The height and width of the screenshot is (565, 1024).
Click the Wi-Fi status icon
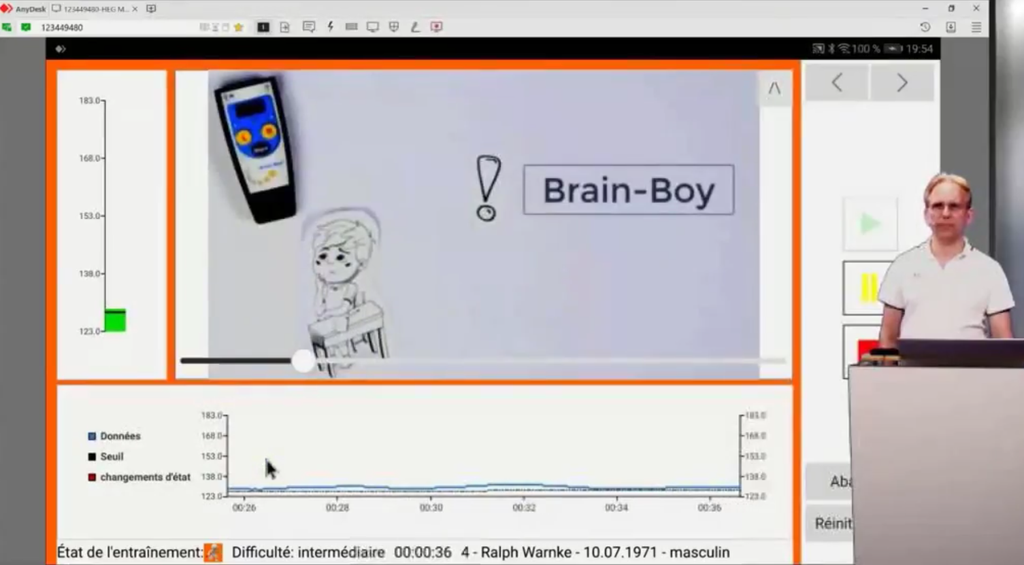844,48
